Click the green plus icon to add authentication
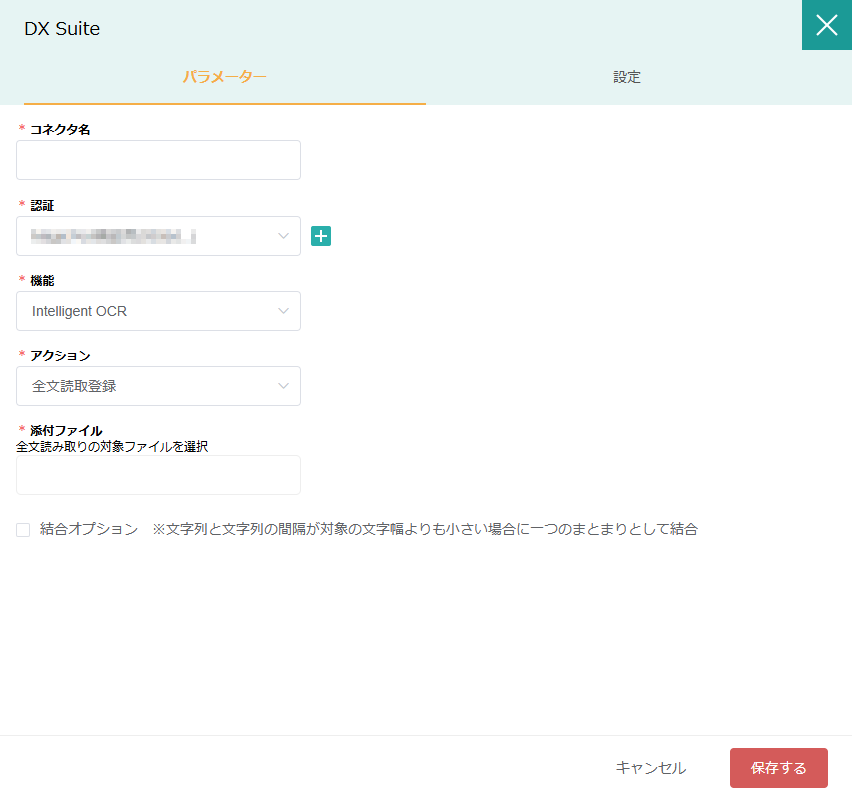Viewport: 852px width, 800px height. [x=321, y=236]
